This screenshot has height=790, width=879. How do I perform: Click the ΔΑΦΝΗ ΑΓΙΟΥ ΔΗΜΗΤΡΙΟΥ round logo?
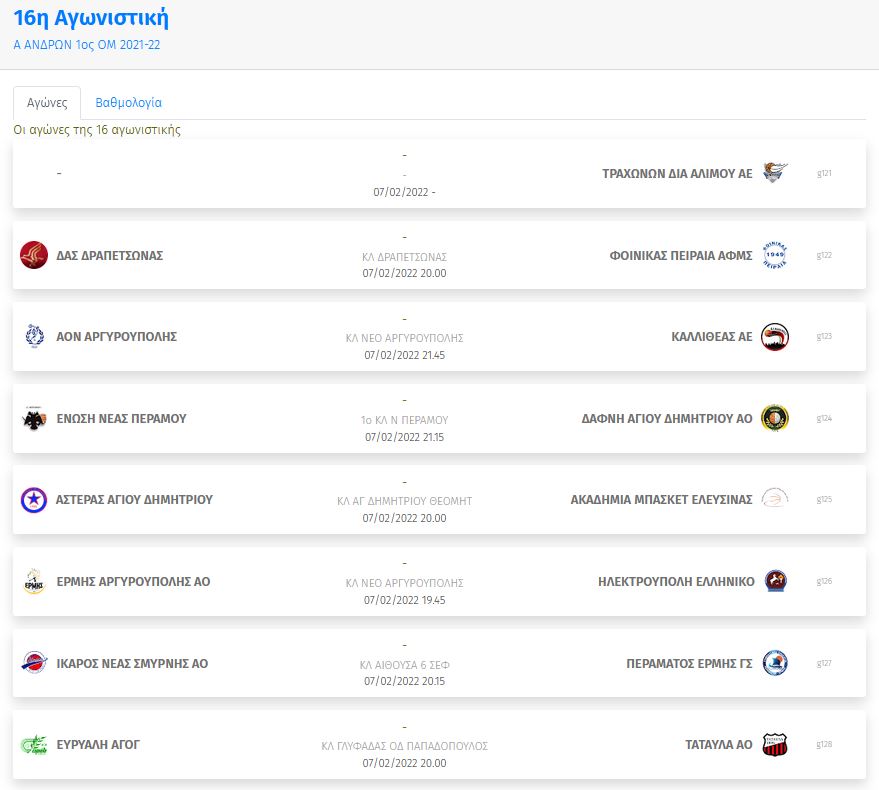click(x=774, y=418)
